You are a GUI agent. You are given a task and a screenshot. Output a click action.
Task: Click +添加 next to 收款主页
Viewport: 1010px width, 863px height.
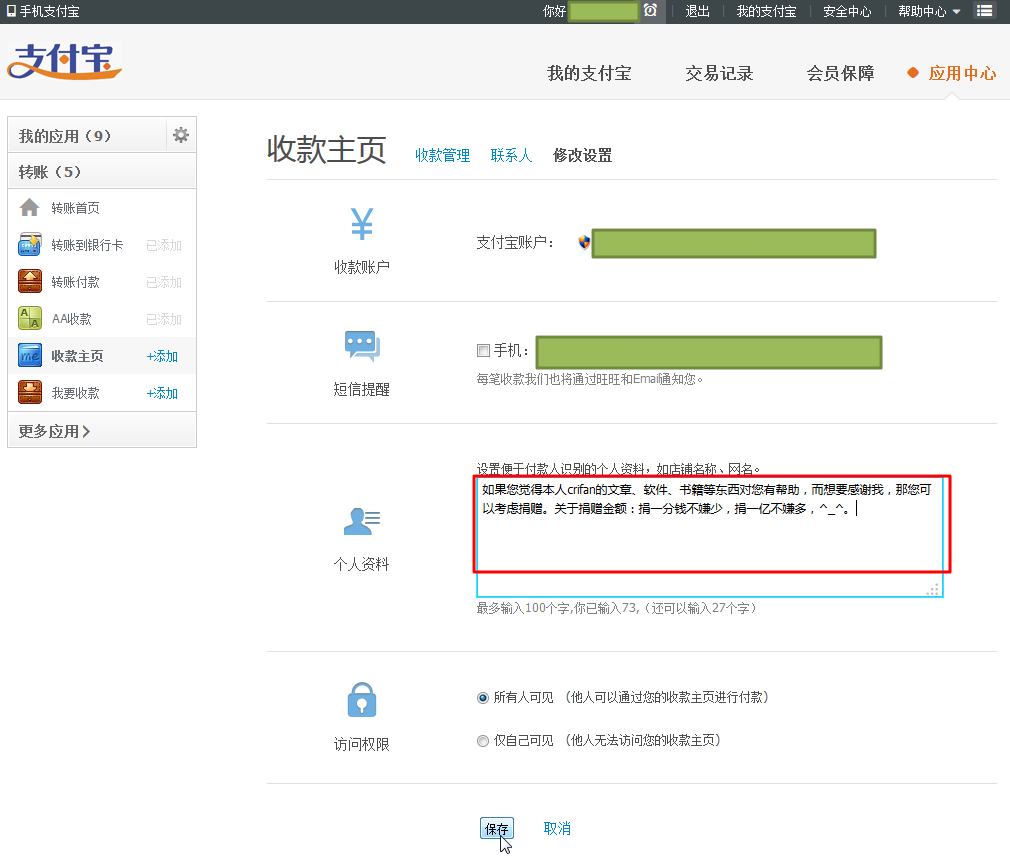(x=162, y=356)
